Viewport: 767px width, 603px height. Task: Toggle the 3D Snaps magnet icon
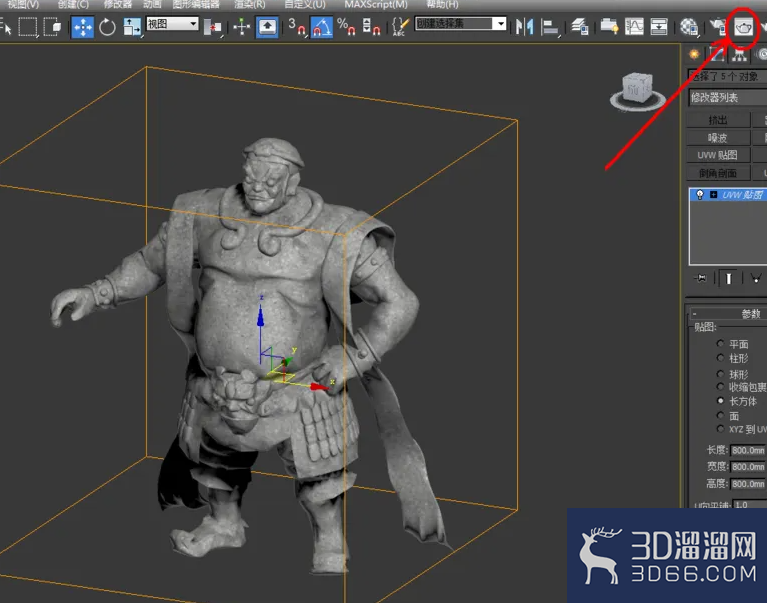tap(296, 27)
